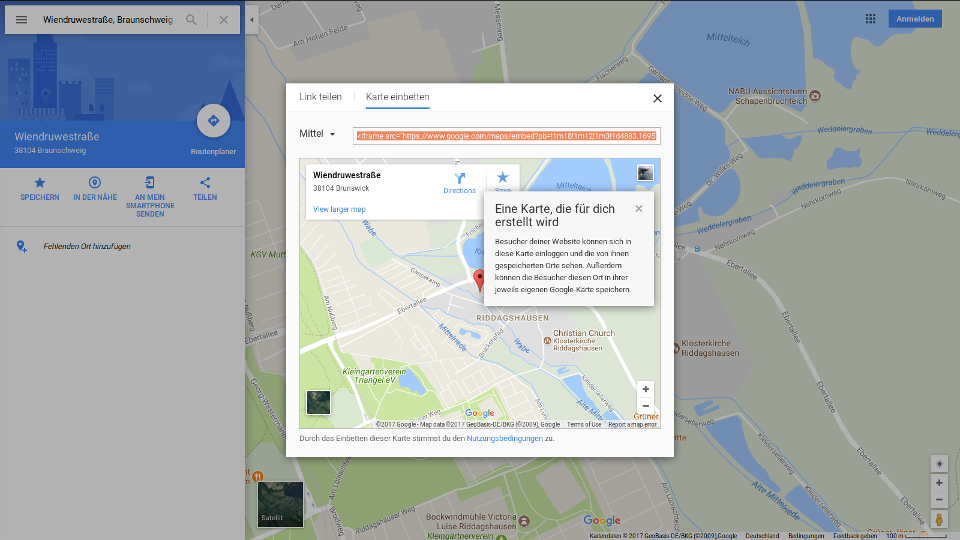This screenshot has width=960, height=540.
Task: Click the Klosterkirche Riddagshausen label on the main map
Action: [x=710, y=348]
